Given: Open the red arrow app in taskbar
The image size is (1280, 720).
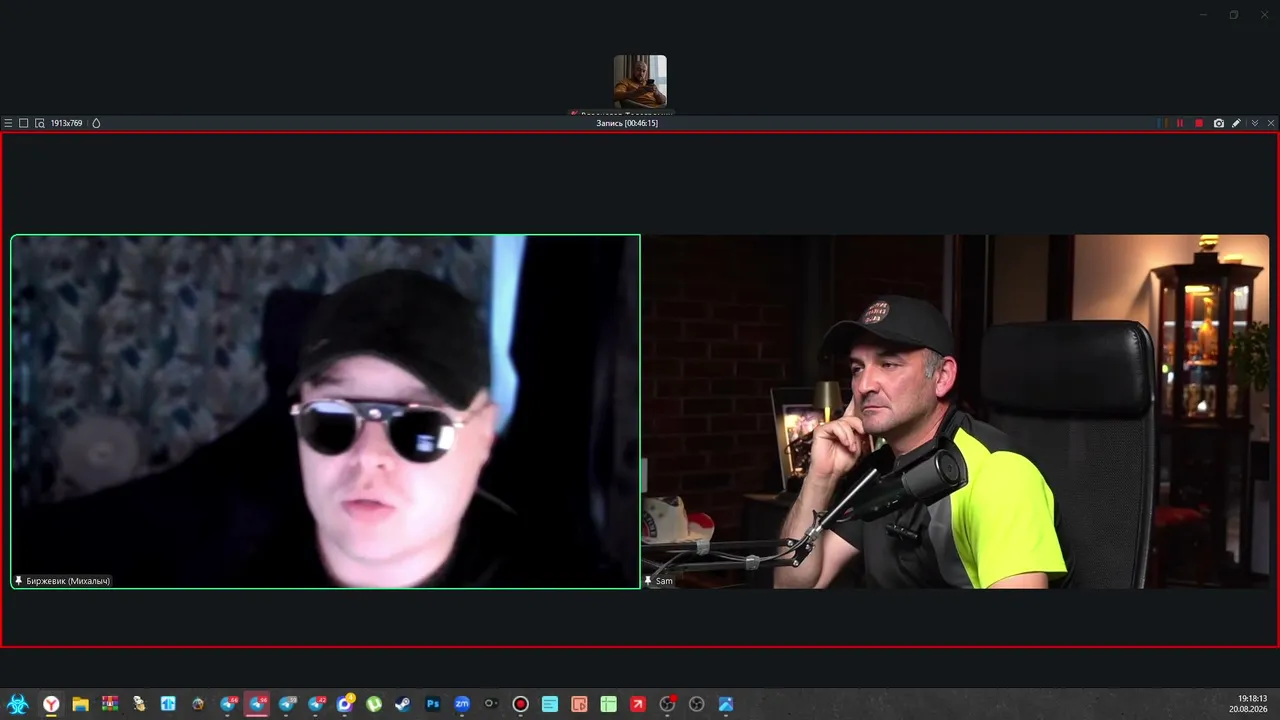Looking at the screenshot, I should (x=638, y=704).
